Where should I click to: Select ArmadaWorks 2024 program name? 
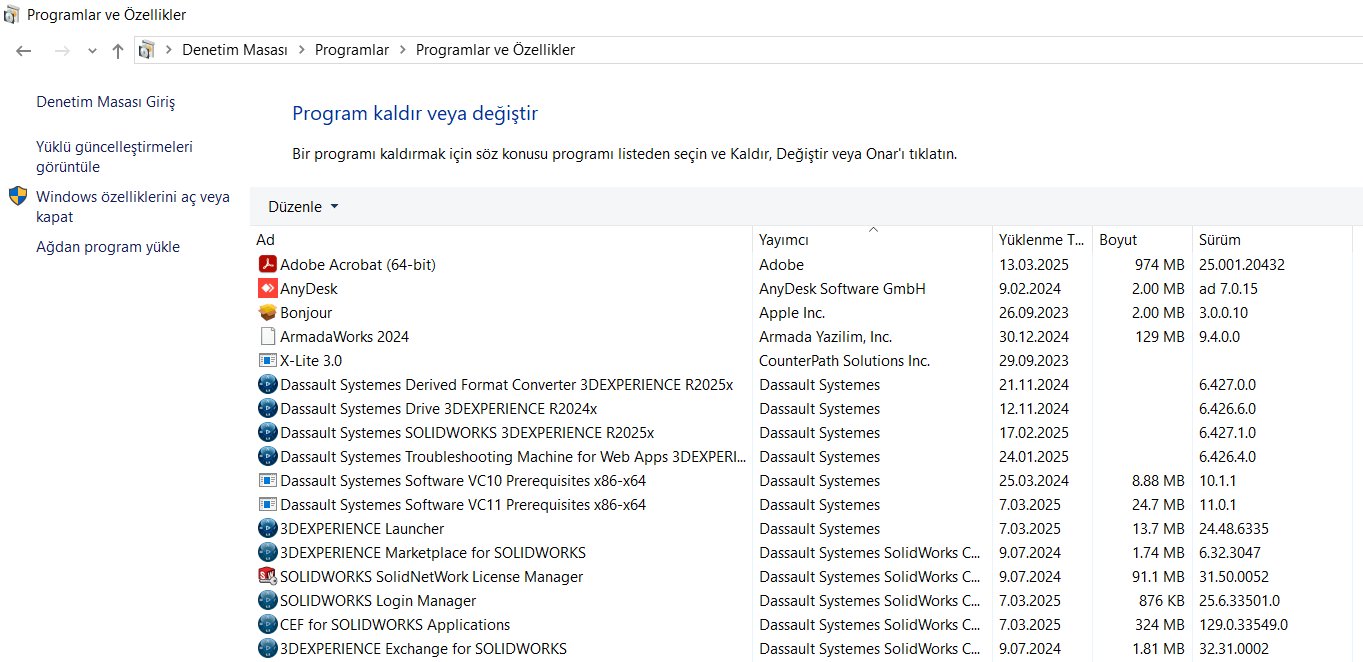click(344, 337)
